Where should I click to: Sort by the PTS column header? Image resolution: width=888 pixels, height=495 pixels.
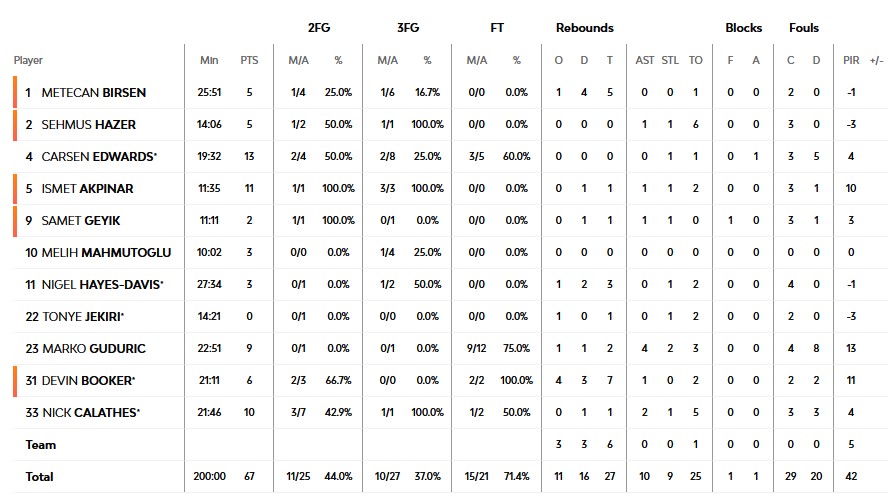click(249, 61)
